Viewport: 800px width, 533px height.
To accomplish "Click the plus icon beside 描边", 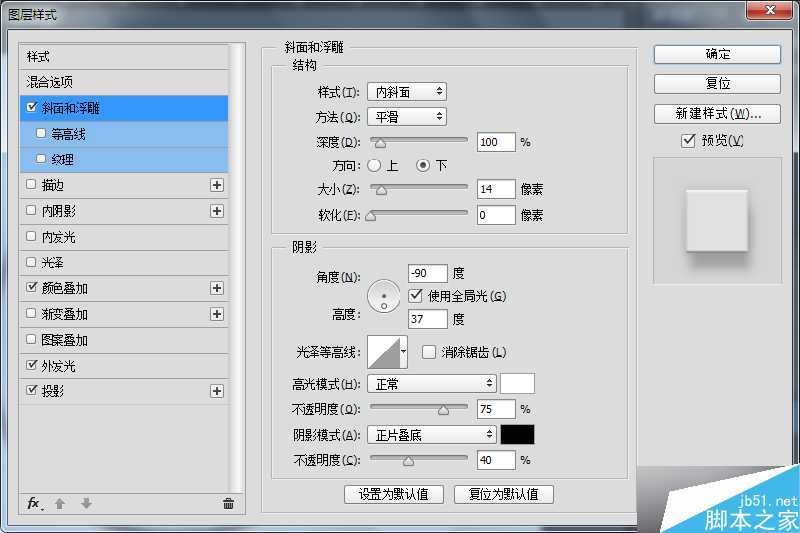I will pyautogui.click(x=216, y=185).
